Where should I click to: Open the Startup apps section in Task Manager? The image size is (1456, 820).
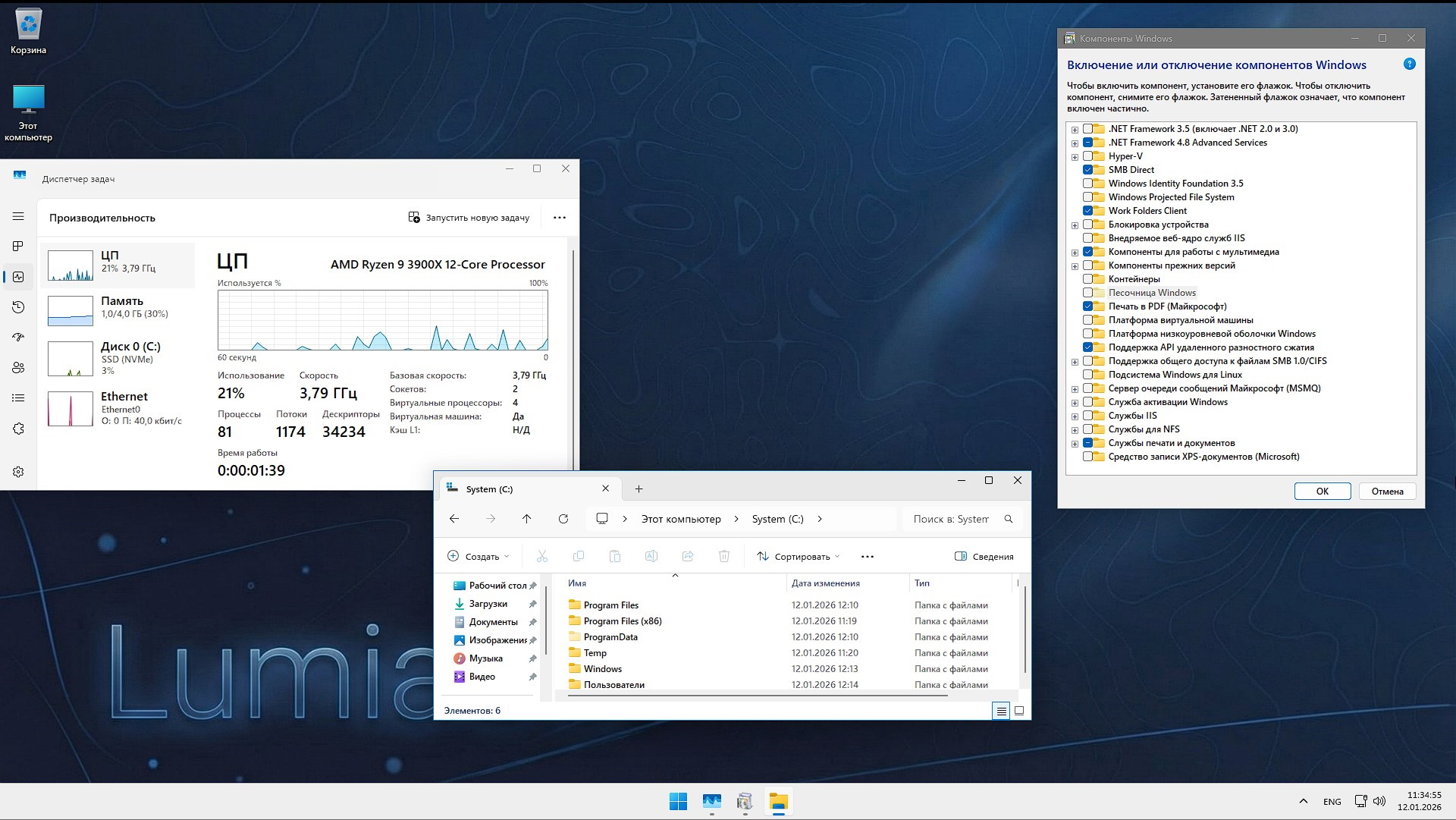click(x=18, y=338)
